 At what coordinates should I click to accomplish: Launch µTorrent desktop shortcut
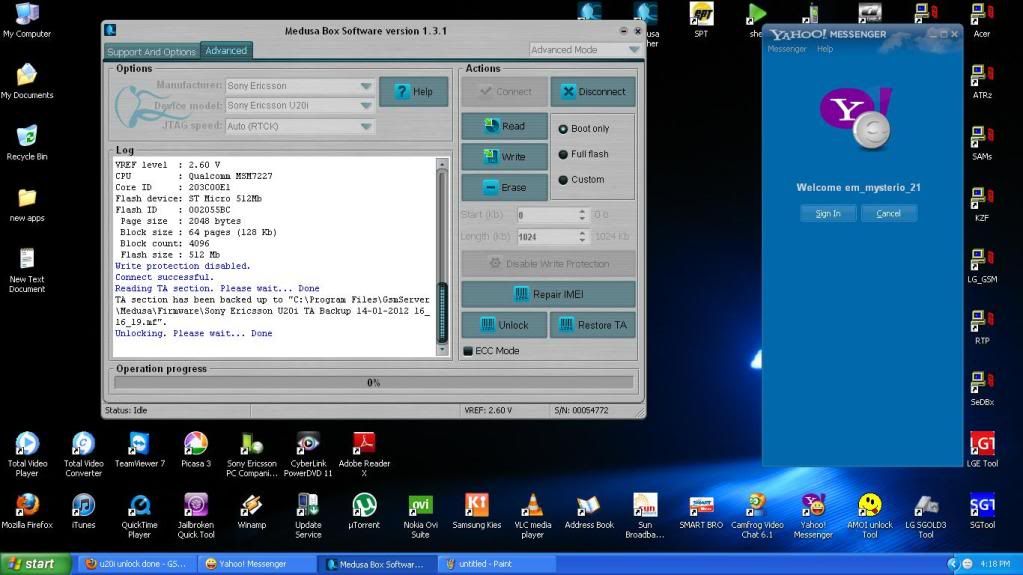tap(364, 511)
